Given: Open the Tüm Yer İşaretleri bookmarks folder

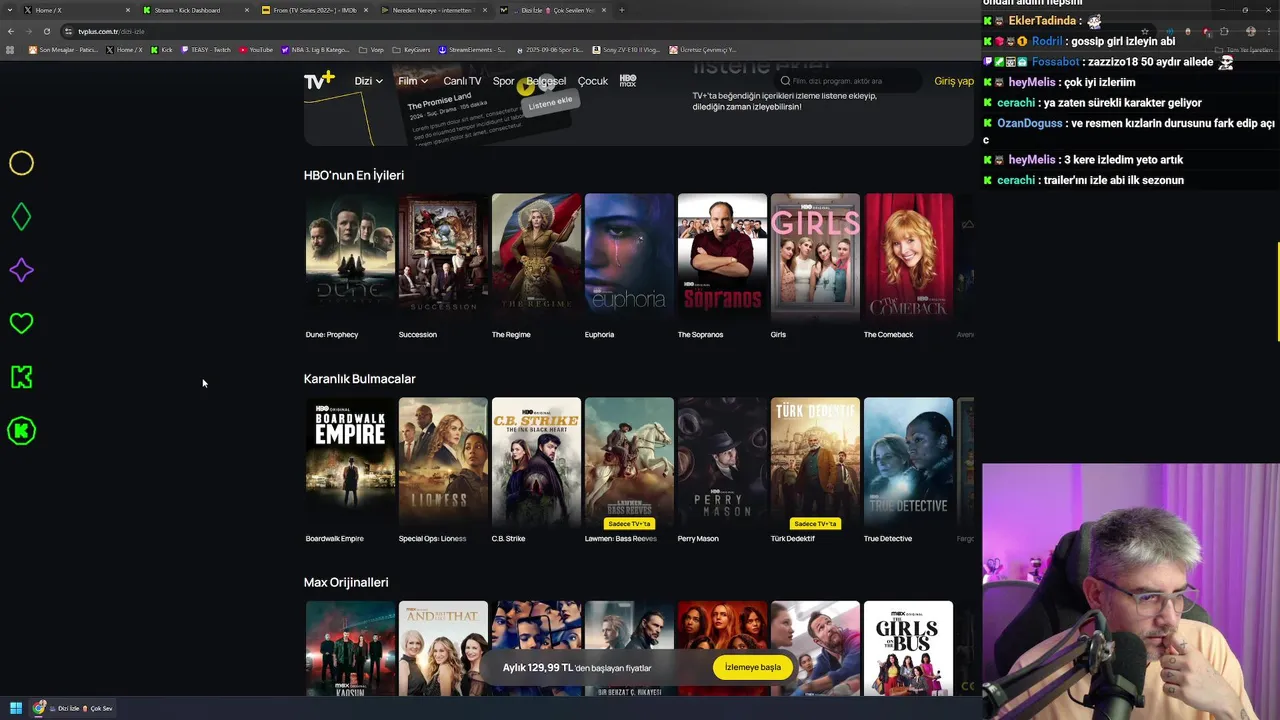Looking at the screenshot, I should 1244,49.
